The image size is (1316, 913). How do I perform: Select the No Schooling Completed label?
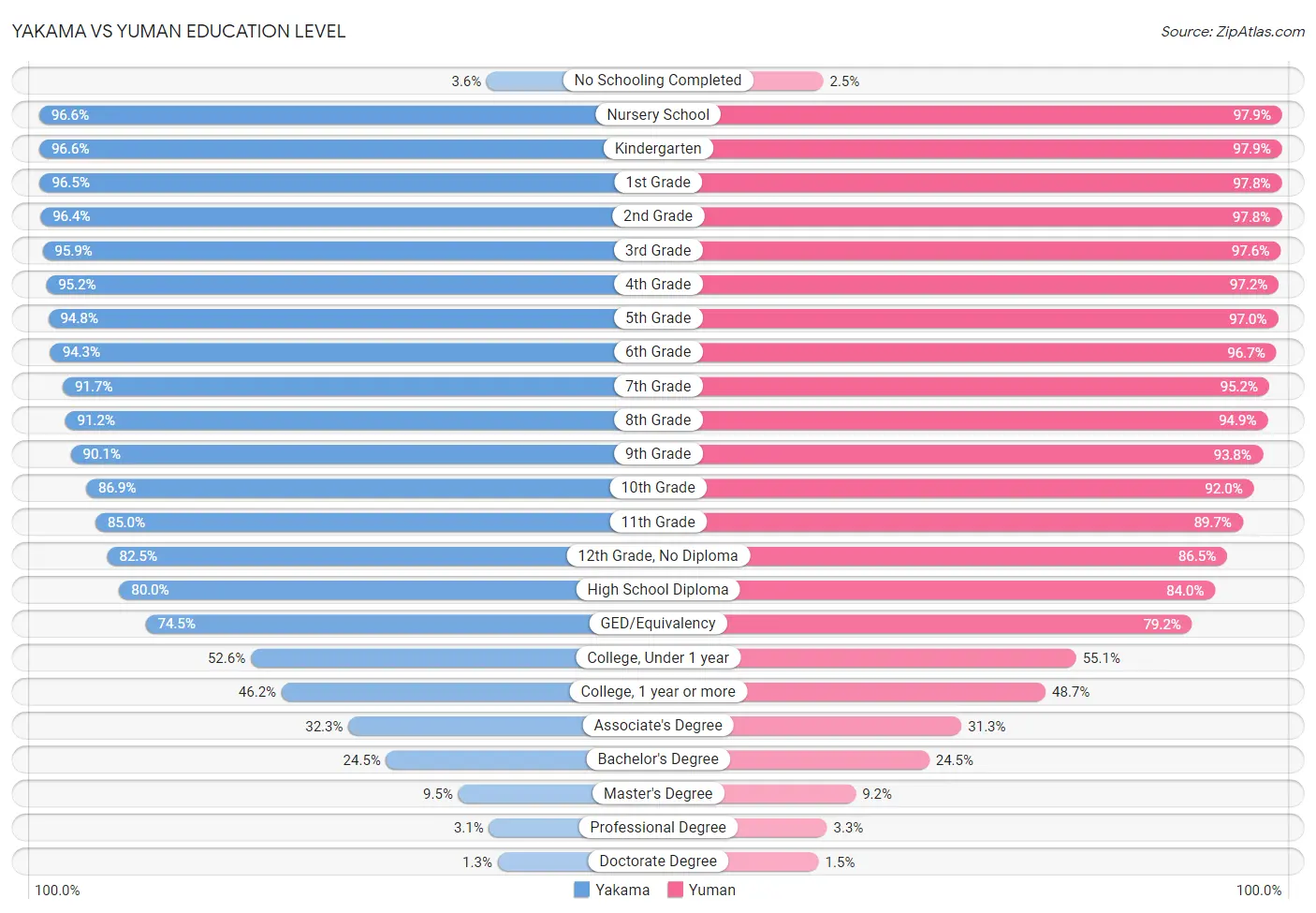click(658, 81)
